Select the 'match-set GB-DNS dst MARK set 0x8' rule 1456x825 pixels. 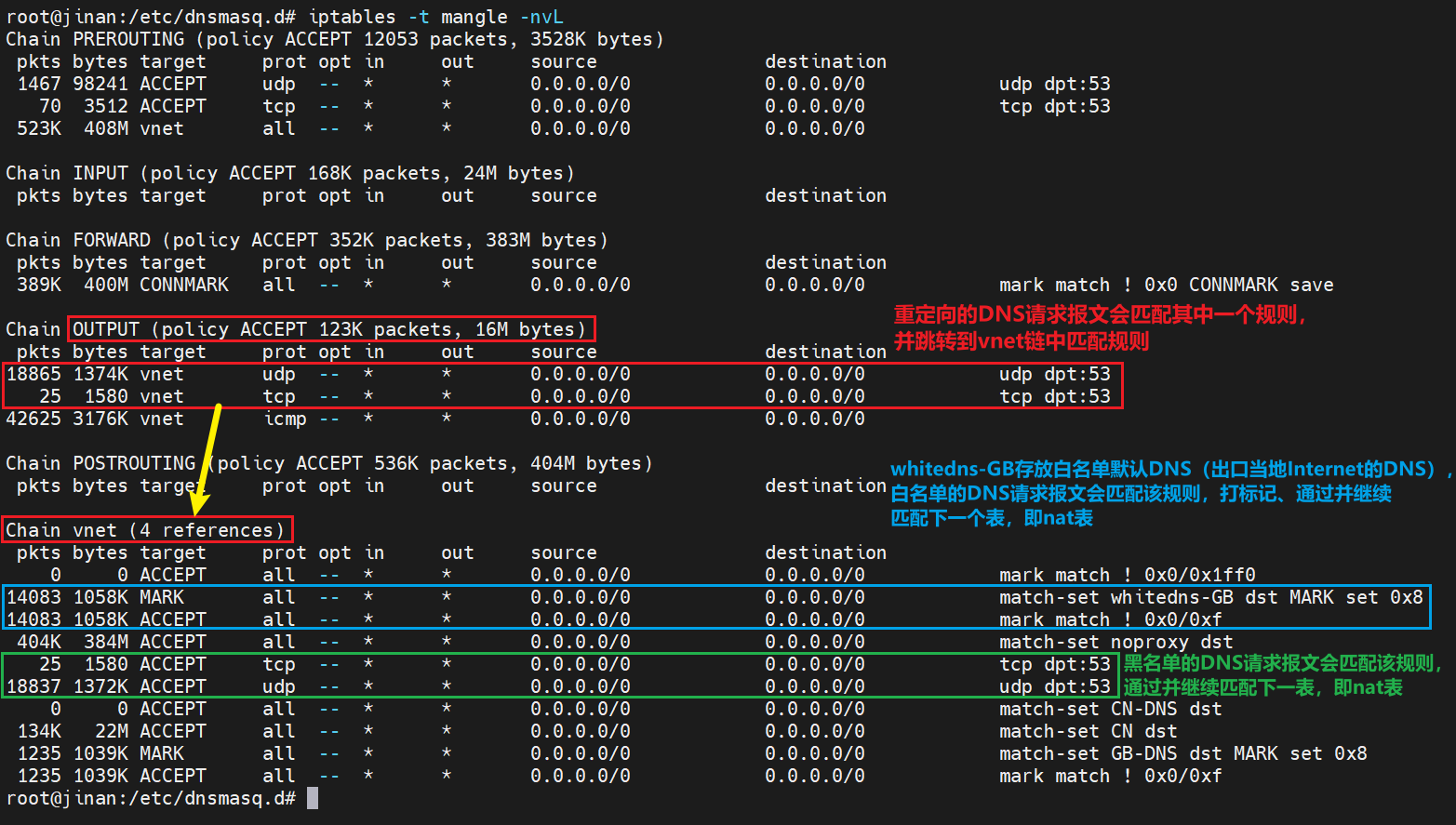click(x=1182, y=753)
